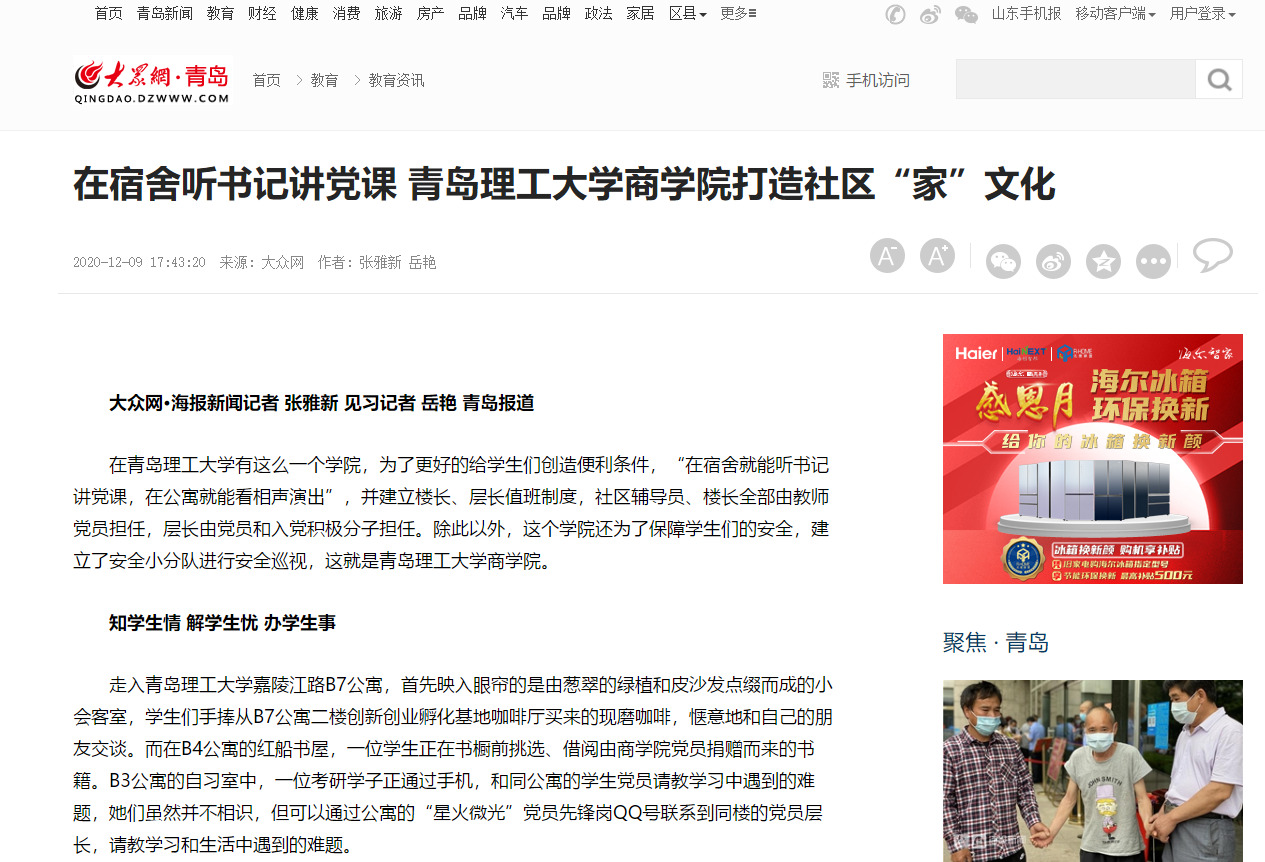The image size is (1265, 862).
Task: Open more sharing options ellipsis
Action: point(1153,261)
